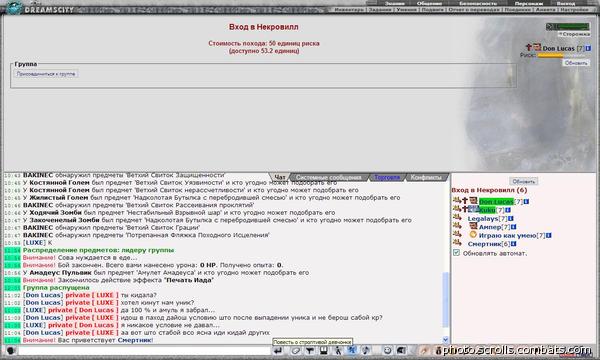Click the walking-person icon in bottom toolbar
Image resolution: width=600 pixels, height=360 pixels.
point(338,350)
